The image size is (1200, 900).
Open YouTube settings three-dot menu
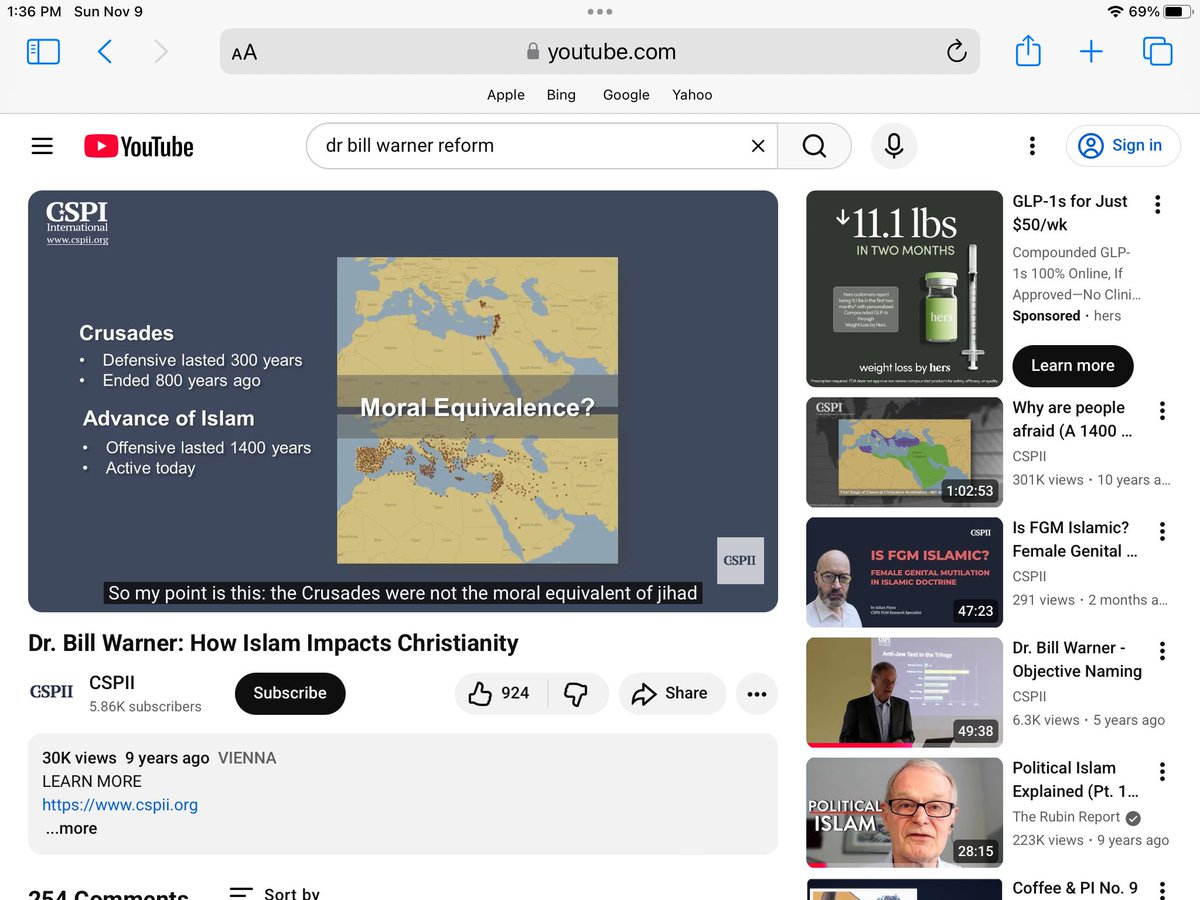coord(1032,146)
